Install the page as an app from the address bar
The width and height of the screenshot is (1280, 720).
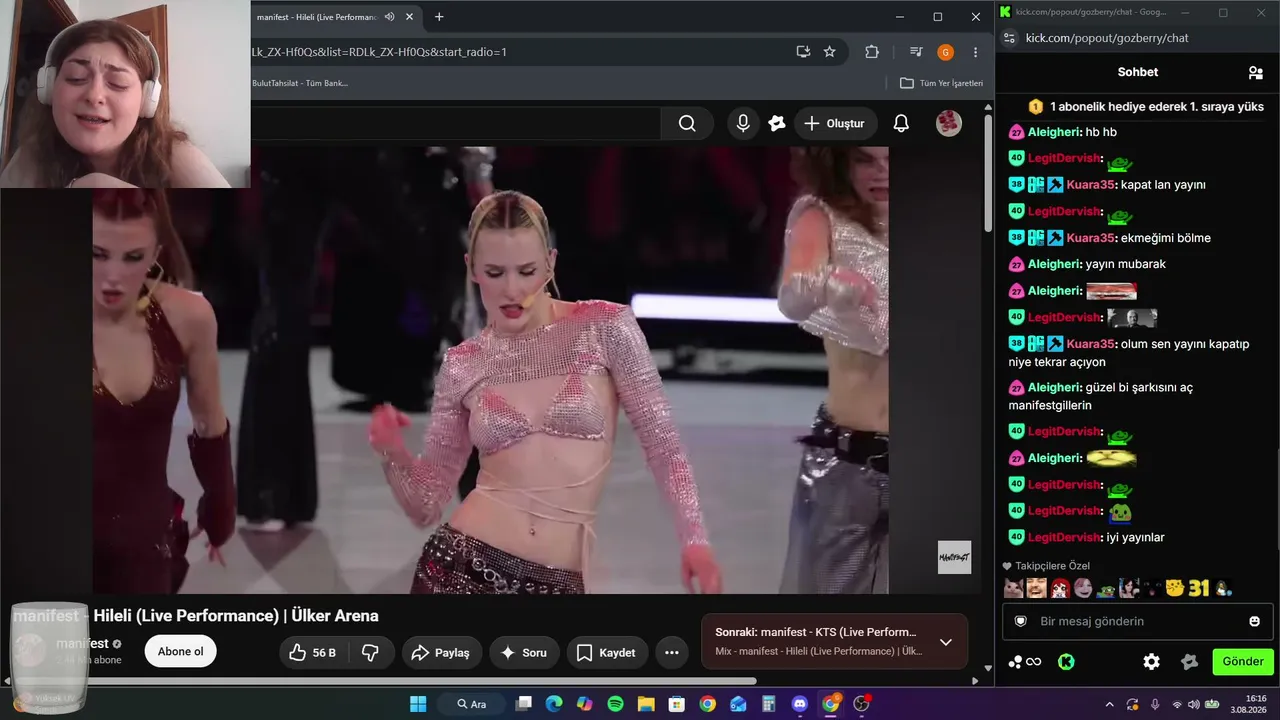[x=803, y=52]
